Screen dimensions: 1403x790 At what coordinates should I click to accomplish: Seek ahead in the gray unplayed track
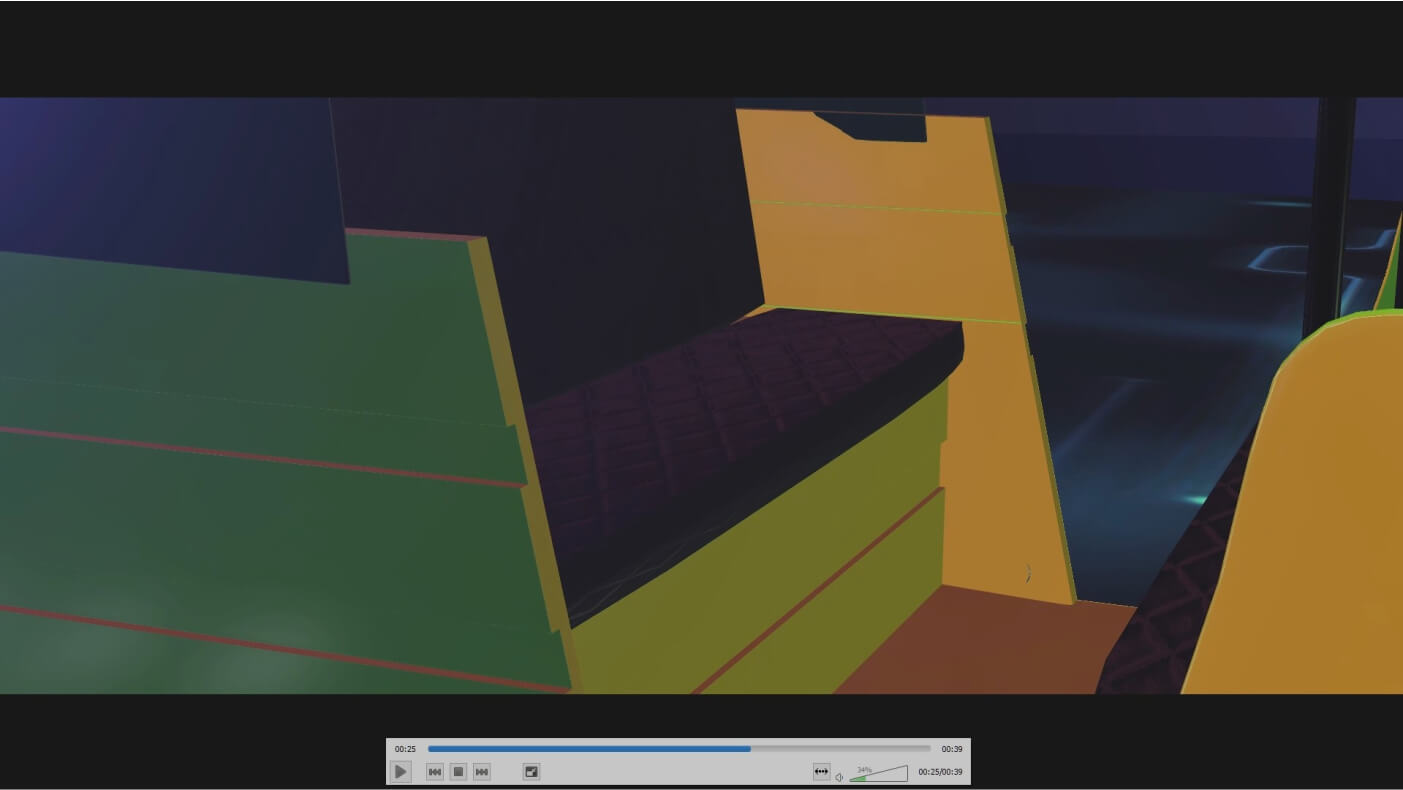click(840, 749)
